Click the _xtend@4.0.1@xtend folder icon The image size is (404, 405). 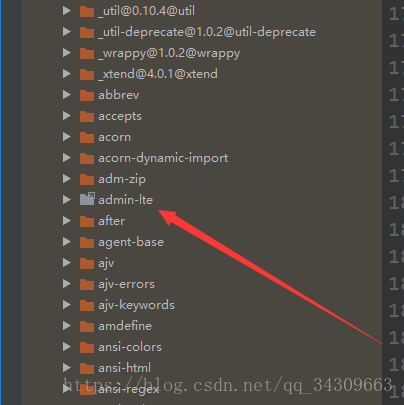click(x=87, y=74)
